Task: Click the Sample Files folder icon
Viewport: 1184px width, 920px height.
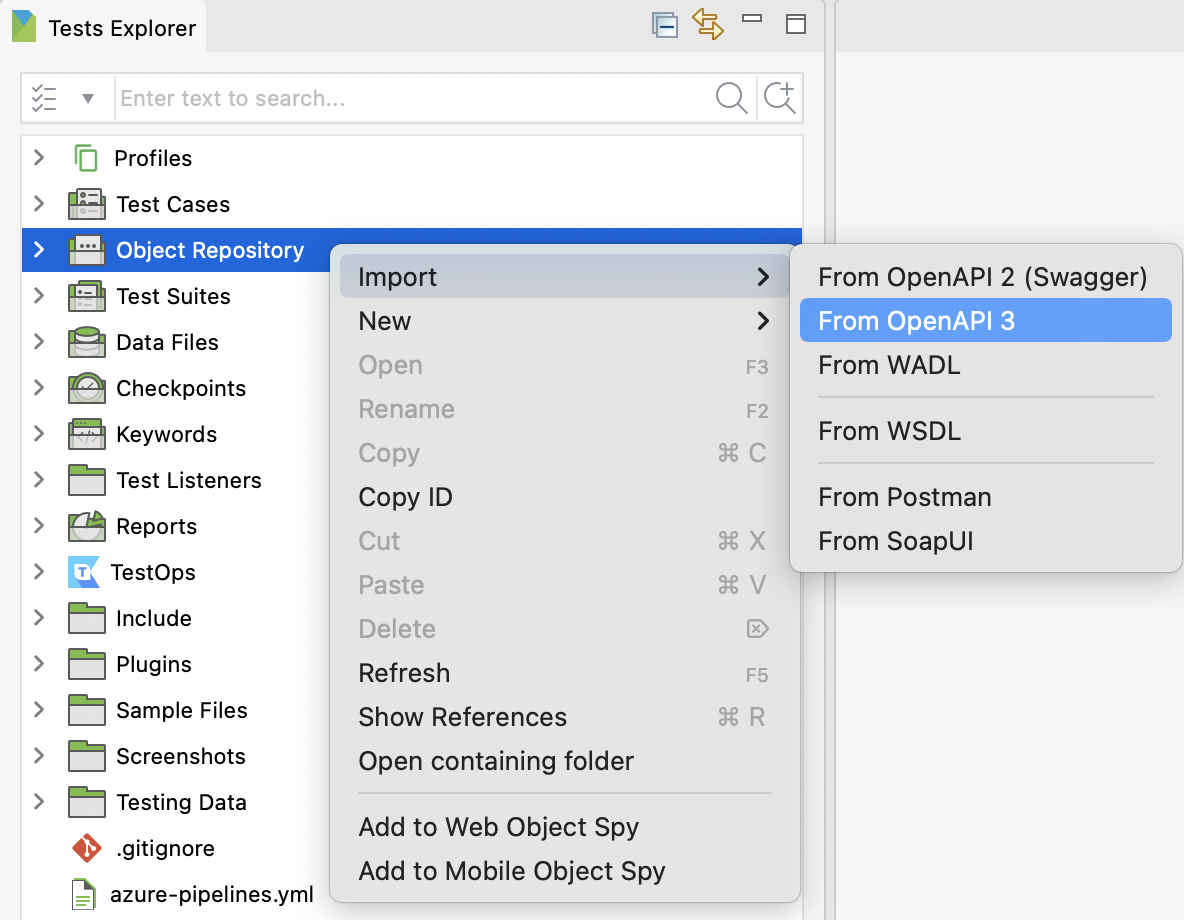Action: [x=87, y=710]
